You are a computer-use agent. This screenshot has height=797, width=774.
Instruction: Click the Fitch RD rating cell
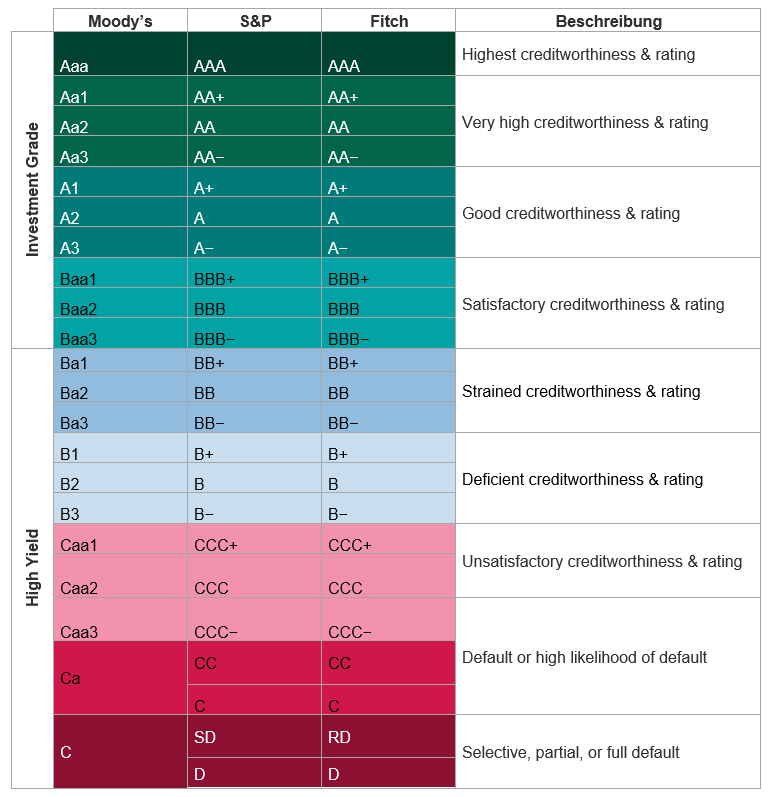[388, 737]
